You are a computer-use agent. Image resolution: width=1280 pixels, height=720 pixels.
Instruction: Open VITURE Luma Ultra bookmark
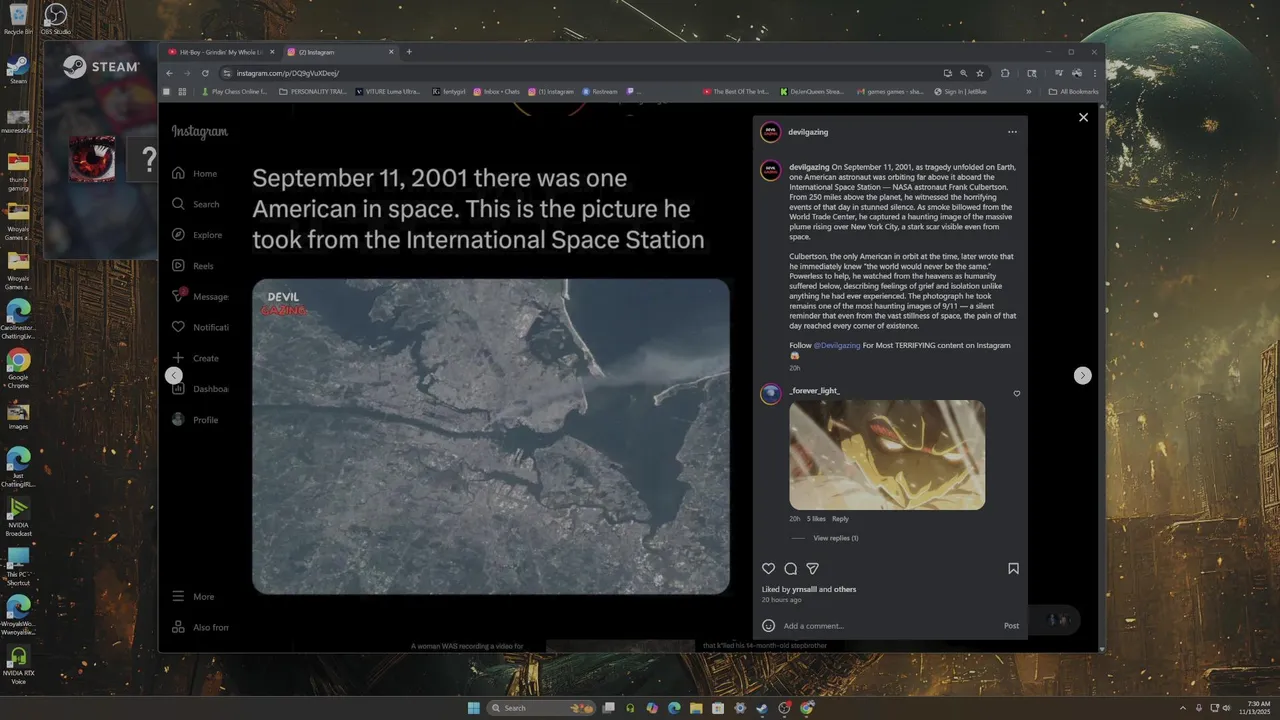[387, 91]
